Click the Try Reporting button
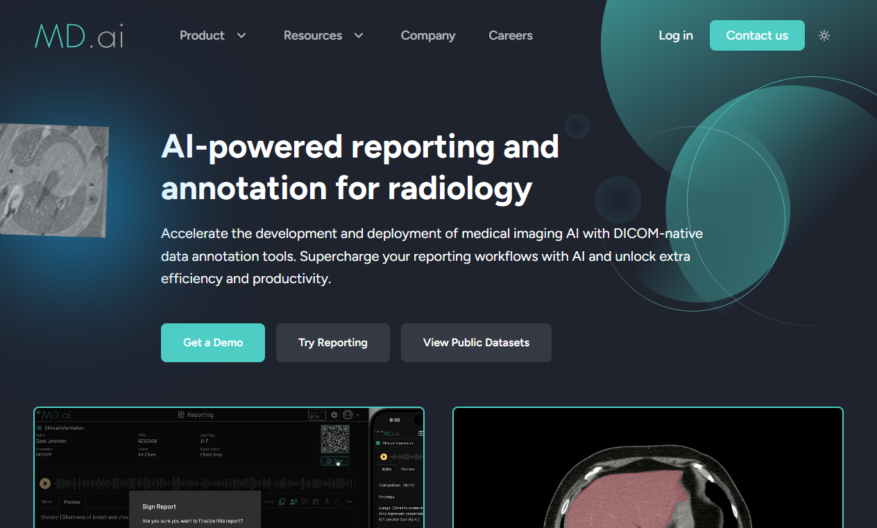This screenshot has height=528, width=877. pos(333,342)
